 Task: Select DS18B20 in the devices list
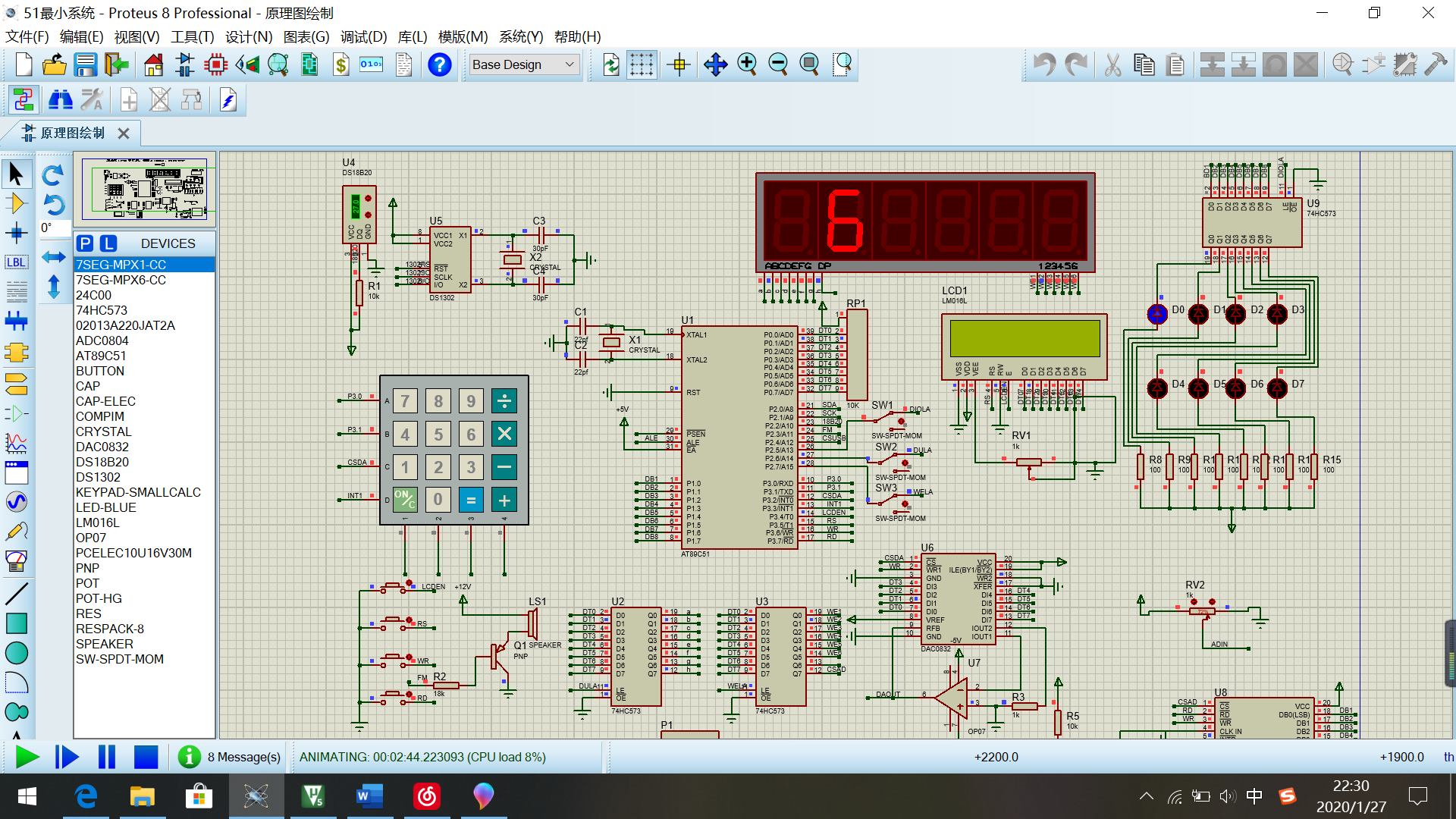102,462
